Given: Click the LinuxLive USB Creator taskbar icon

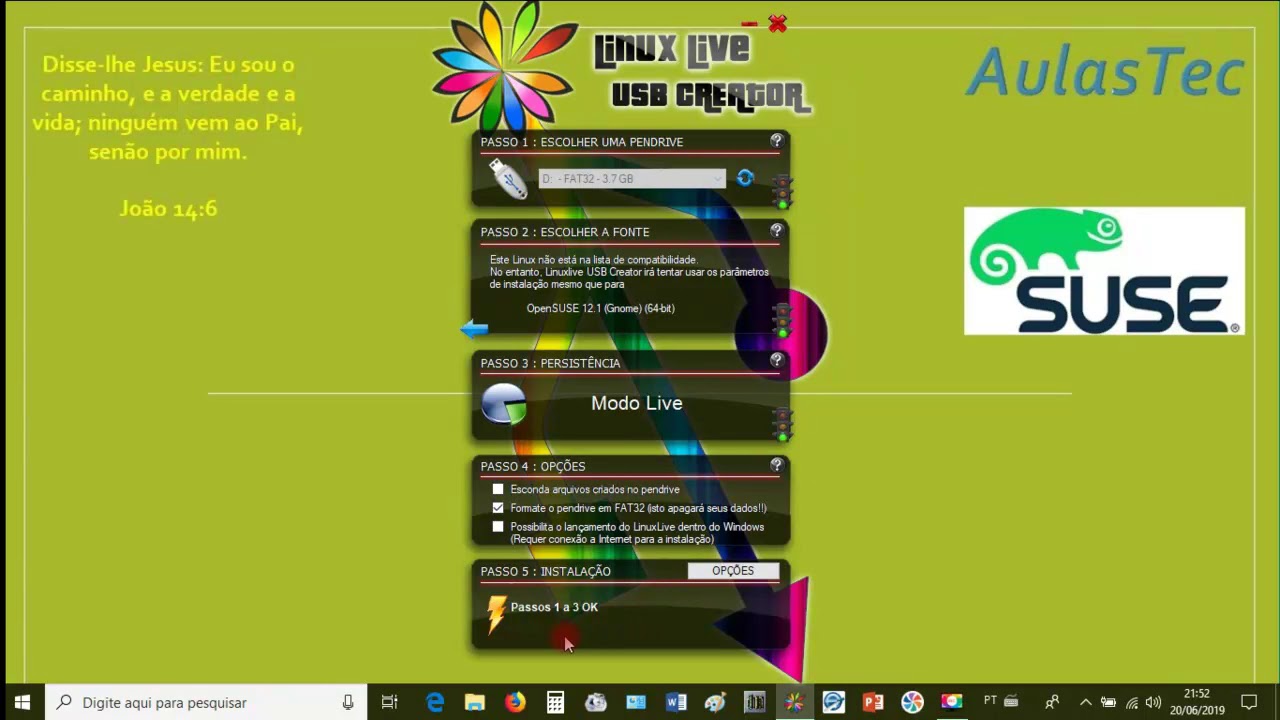Looking at the screenshot, I should [794, 702].
